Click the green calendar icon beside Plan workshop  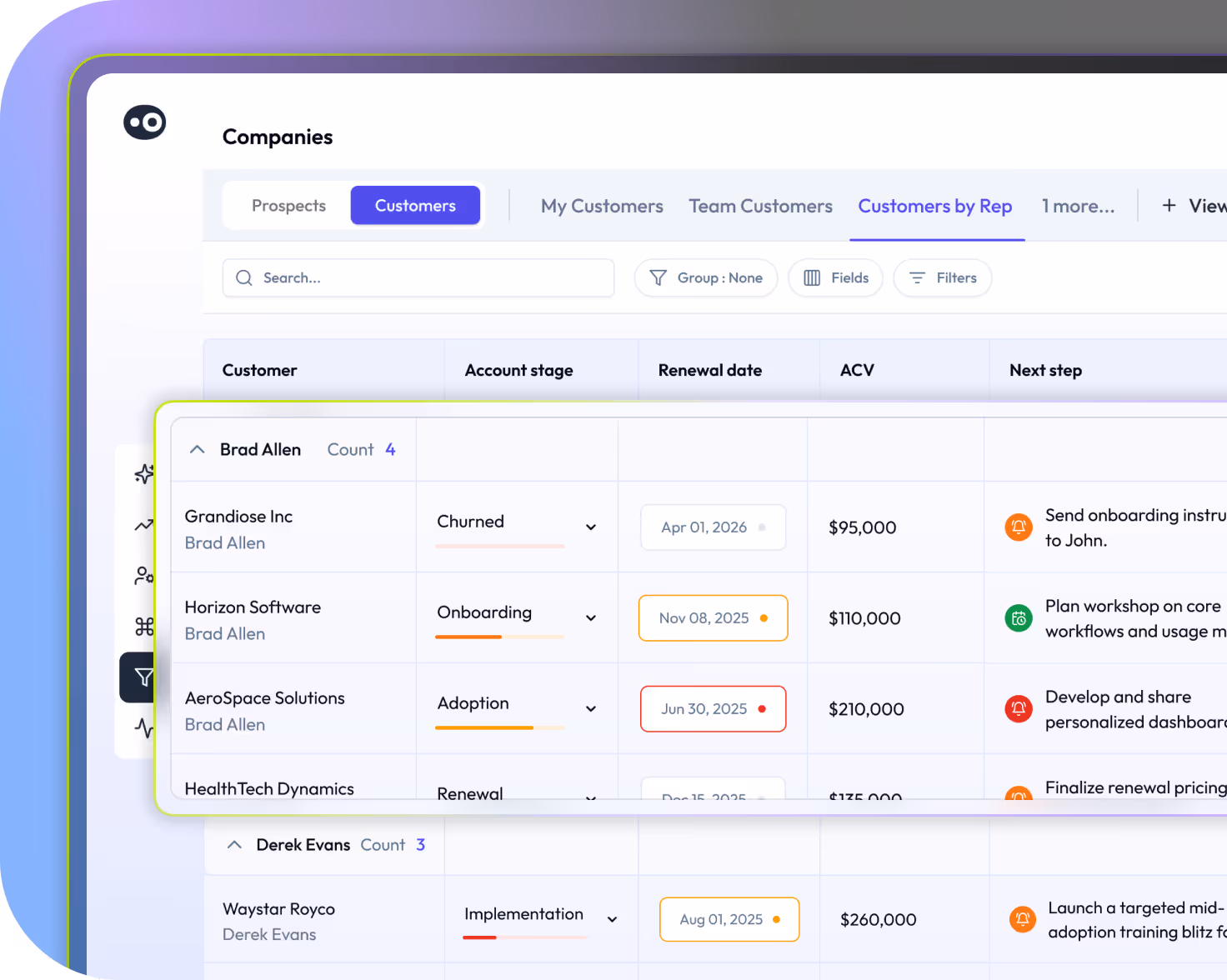tap(1018, 618)
